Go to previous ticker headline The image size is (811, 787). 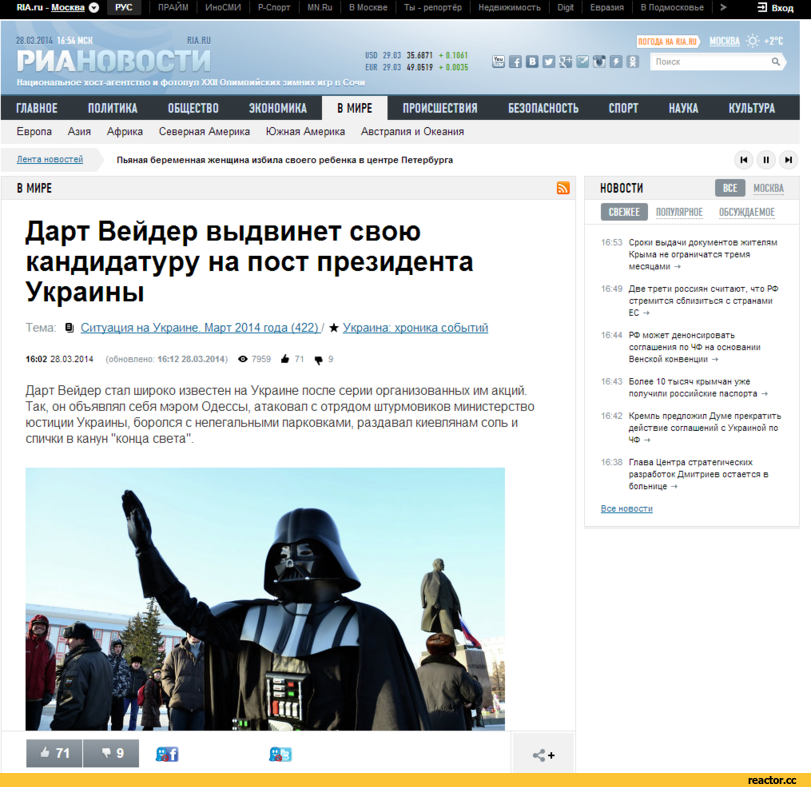click(744, 160)
